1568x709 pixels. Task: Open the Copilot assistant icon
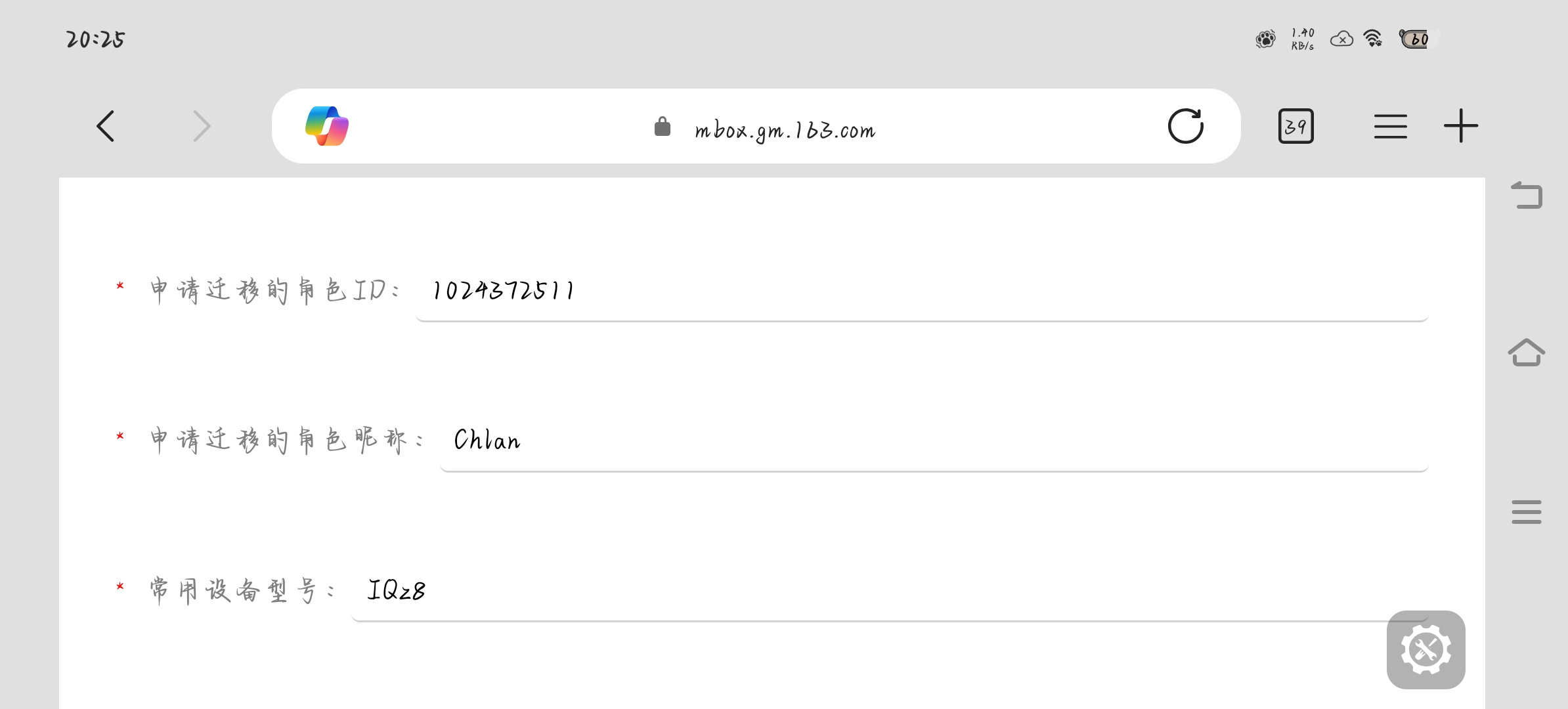(327, 126)
